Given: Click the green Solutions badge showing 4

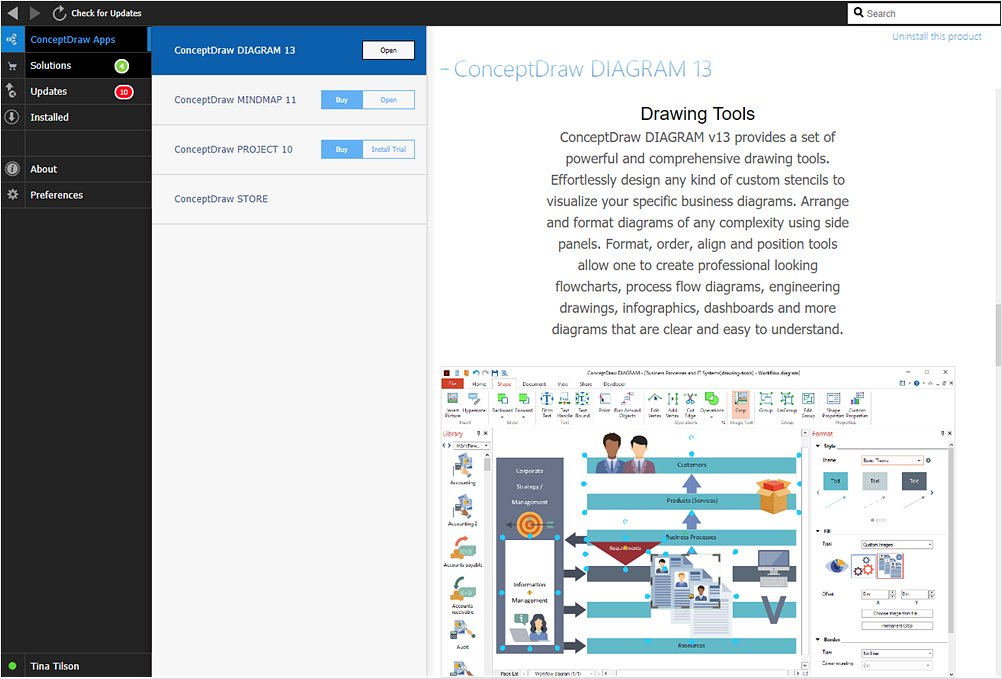Looking at the screenshot, I should (121, 66).
